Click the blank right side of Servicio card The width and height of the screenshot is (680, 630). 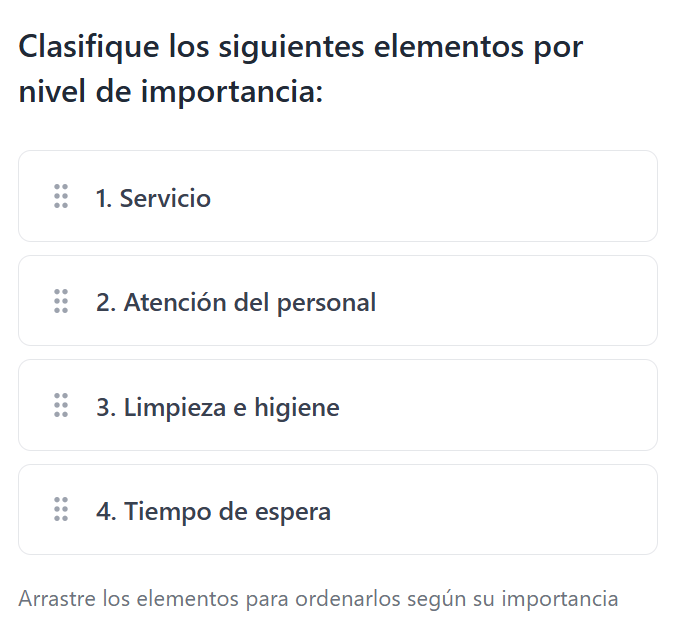tap(520, 197)
